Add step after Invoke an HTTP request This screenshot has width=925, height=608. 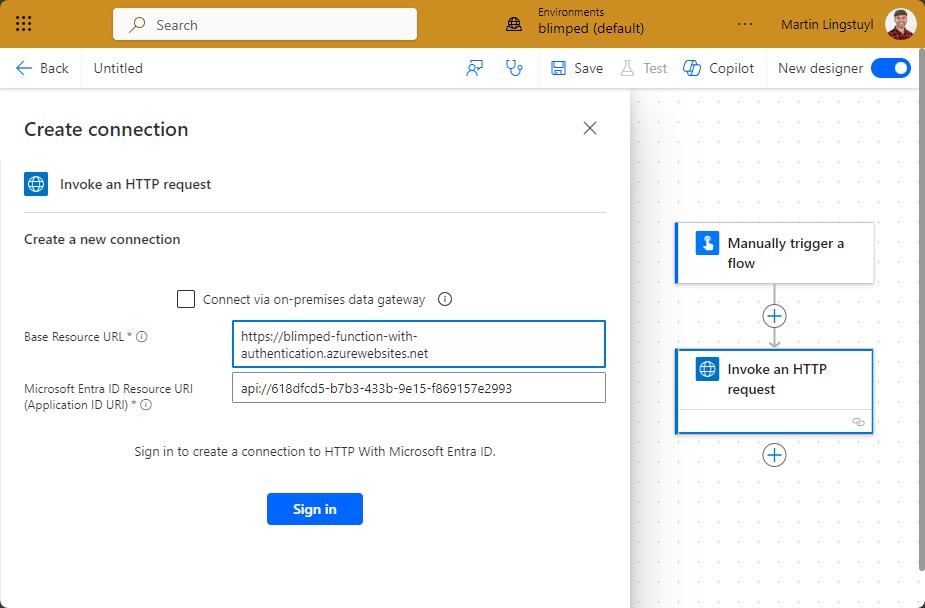coord(774,455)
